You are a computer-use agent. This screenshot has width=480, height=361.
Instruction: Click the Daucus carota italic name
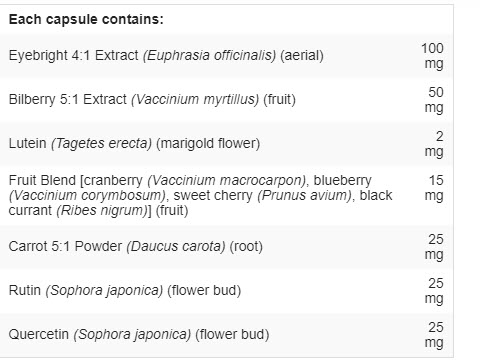[x=176, y=246]
